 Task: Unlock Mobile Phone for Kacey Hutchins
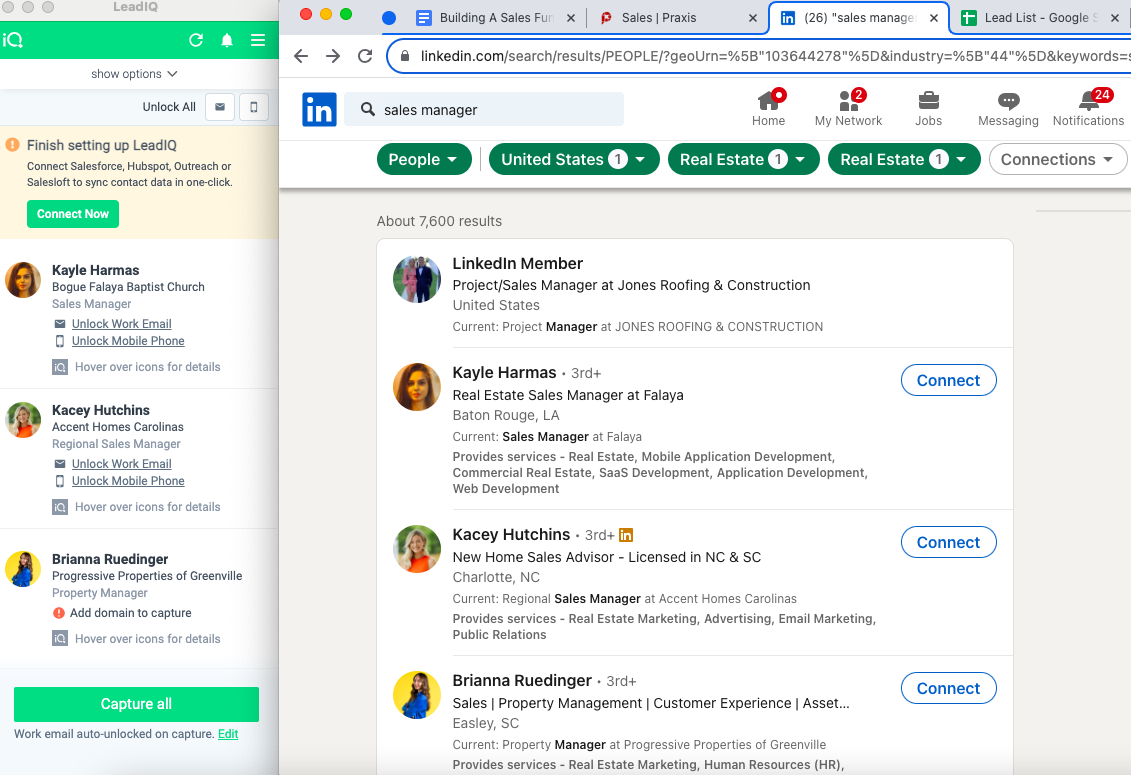pyautogui.click(x=128, y=481)
